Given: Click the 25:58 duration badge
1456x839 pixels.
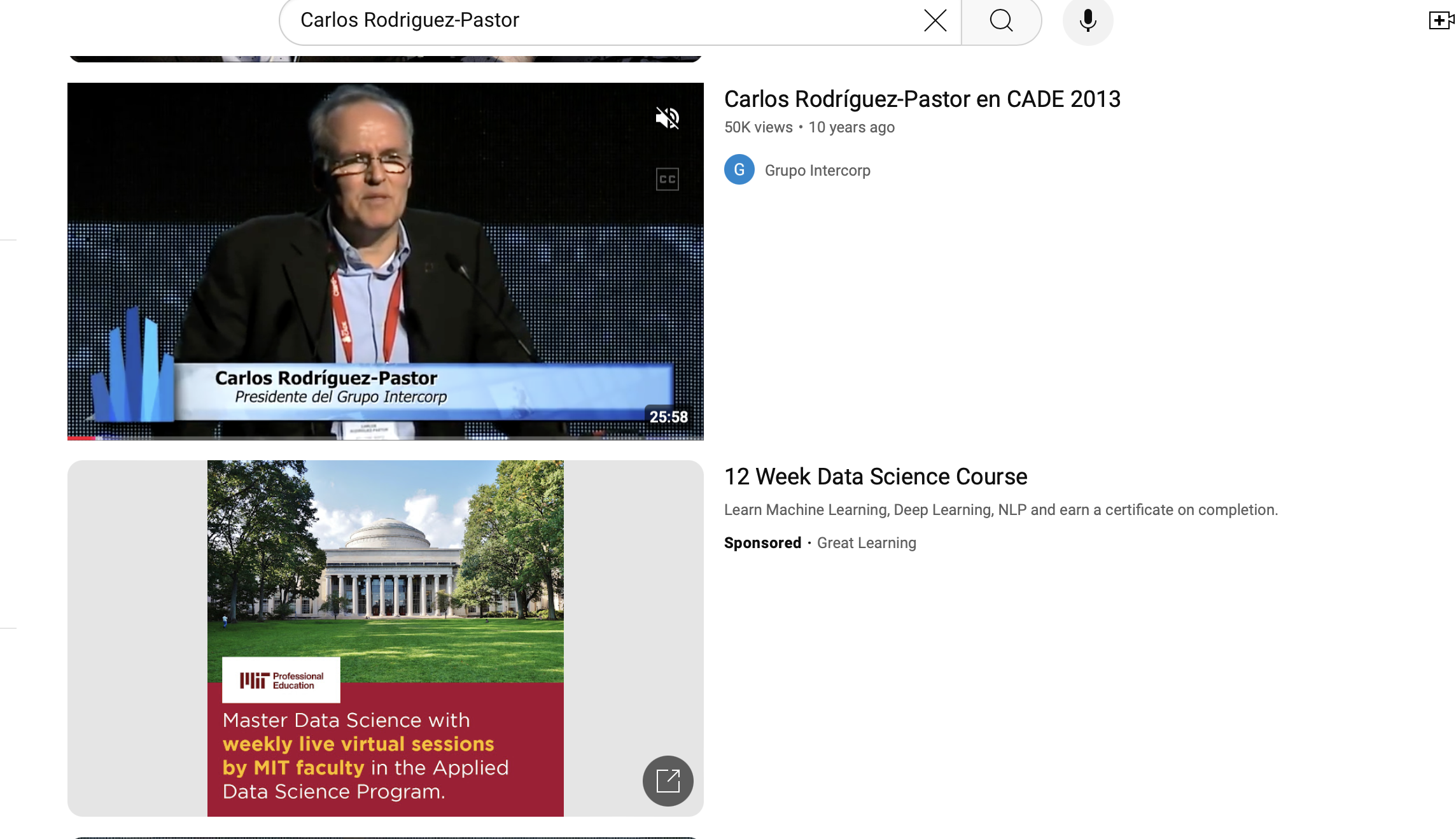Looking at the screenshot, I should (668, 417).
